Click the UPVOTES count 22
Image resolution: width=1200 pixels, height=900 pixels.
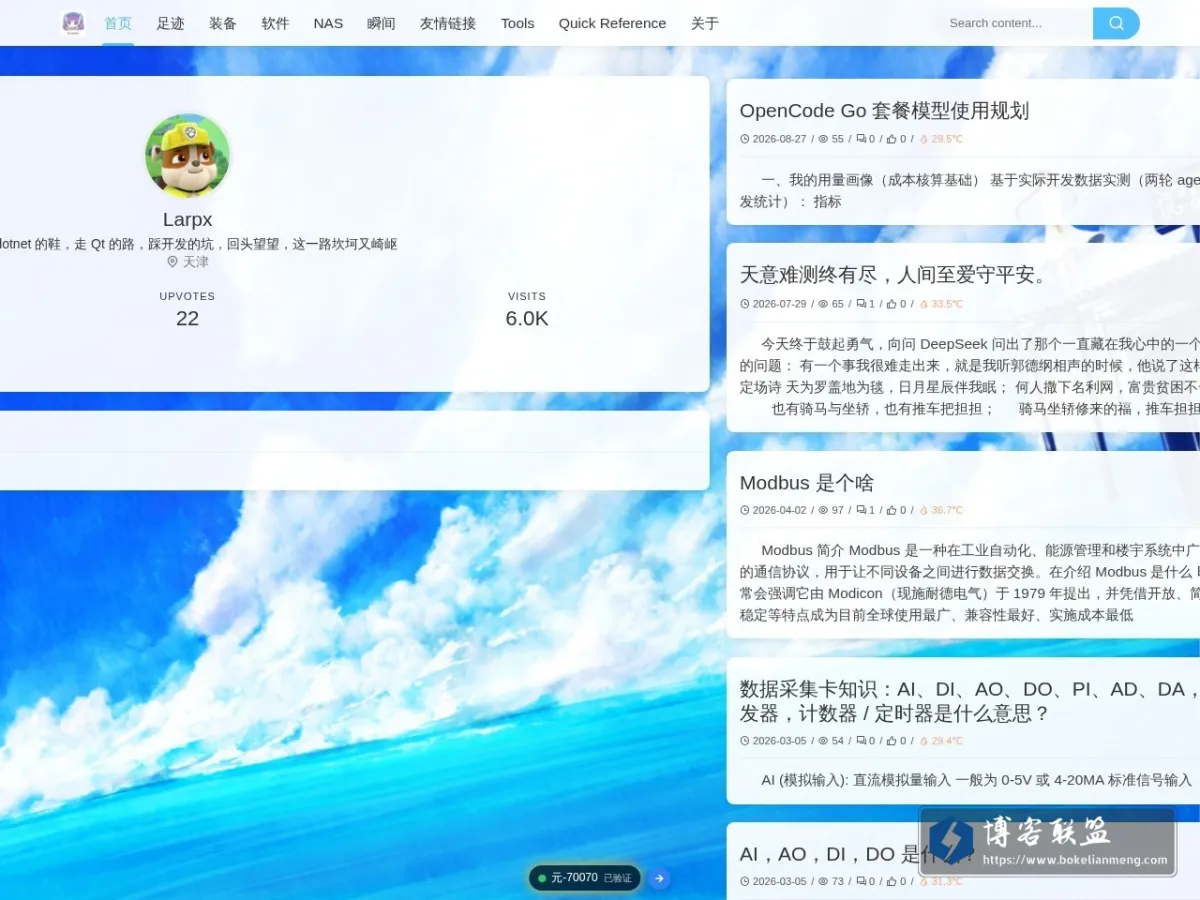(x=187, y=318)
